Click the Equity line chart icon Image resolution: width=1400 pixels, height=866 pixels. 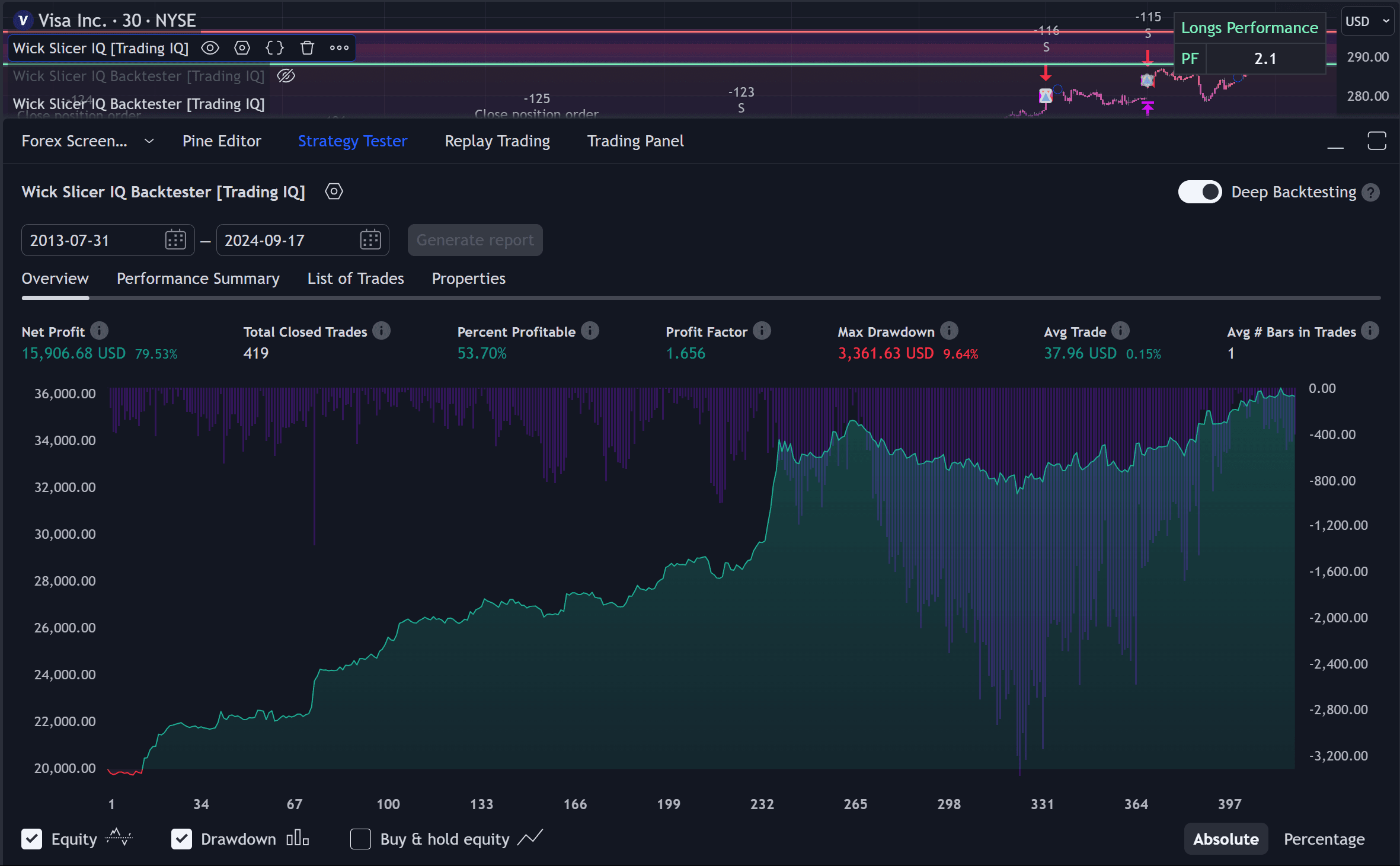click(119, 838)
